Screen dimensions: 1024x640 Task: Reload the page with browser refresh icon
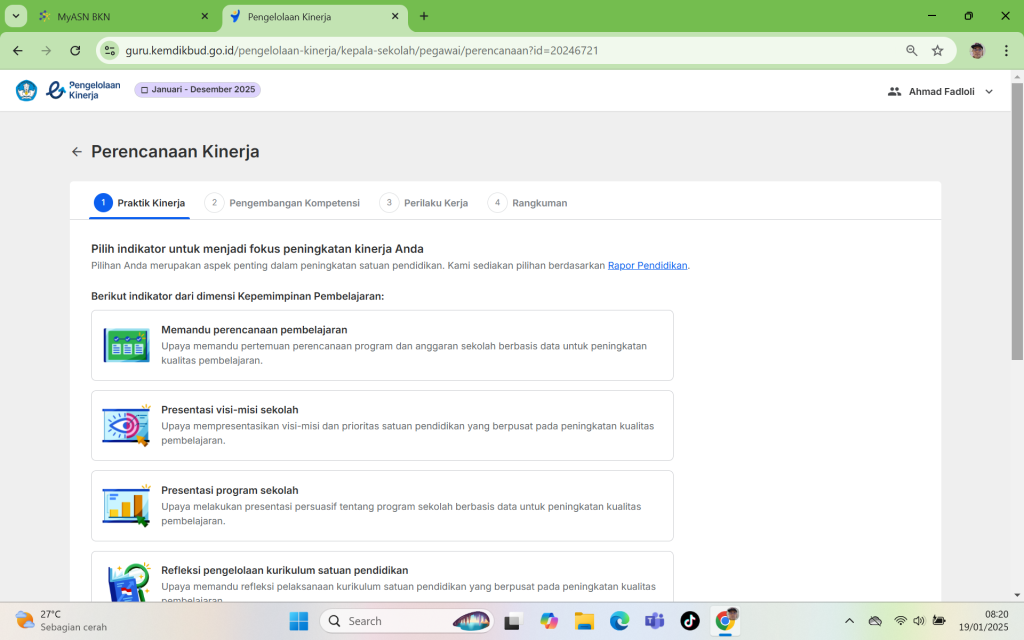click(75, 50)
